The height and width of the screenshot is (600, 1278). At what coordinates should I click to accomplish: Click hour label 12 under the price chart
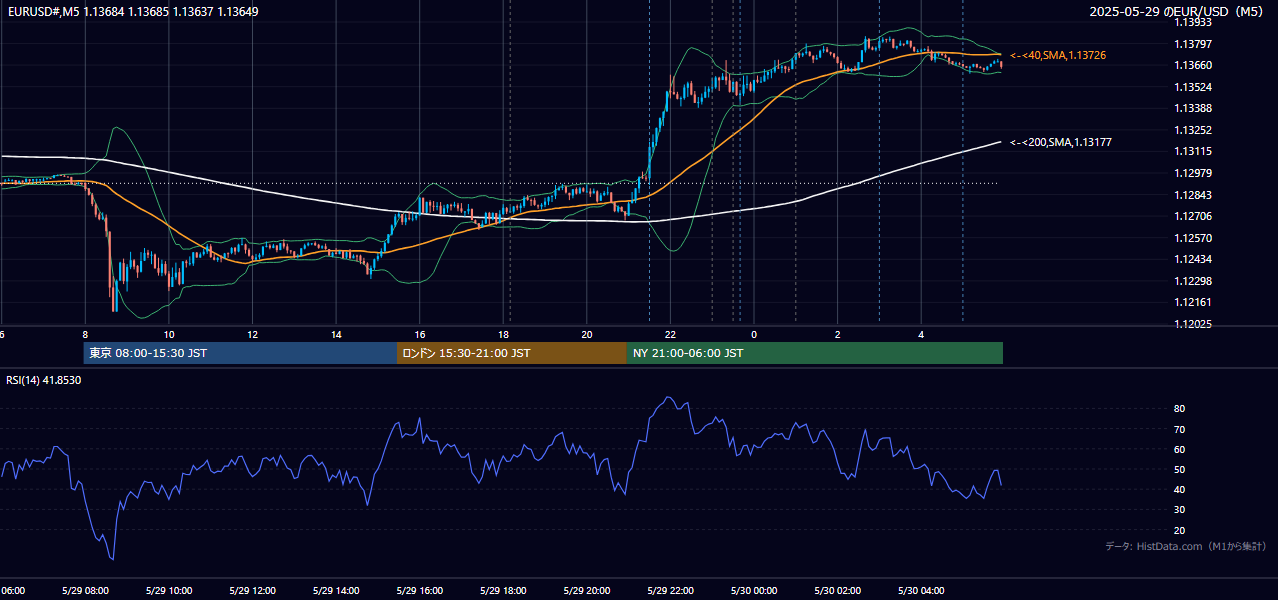tap(253, 335)
